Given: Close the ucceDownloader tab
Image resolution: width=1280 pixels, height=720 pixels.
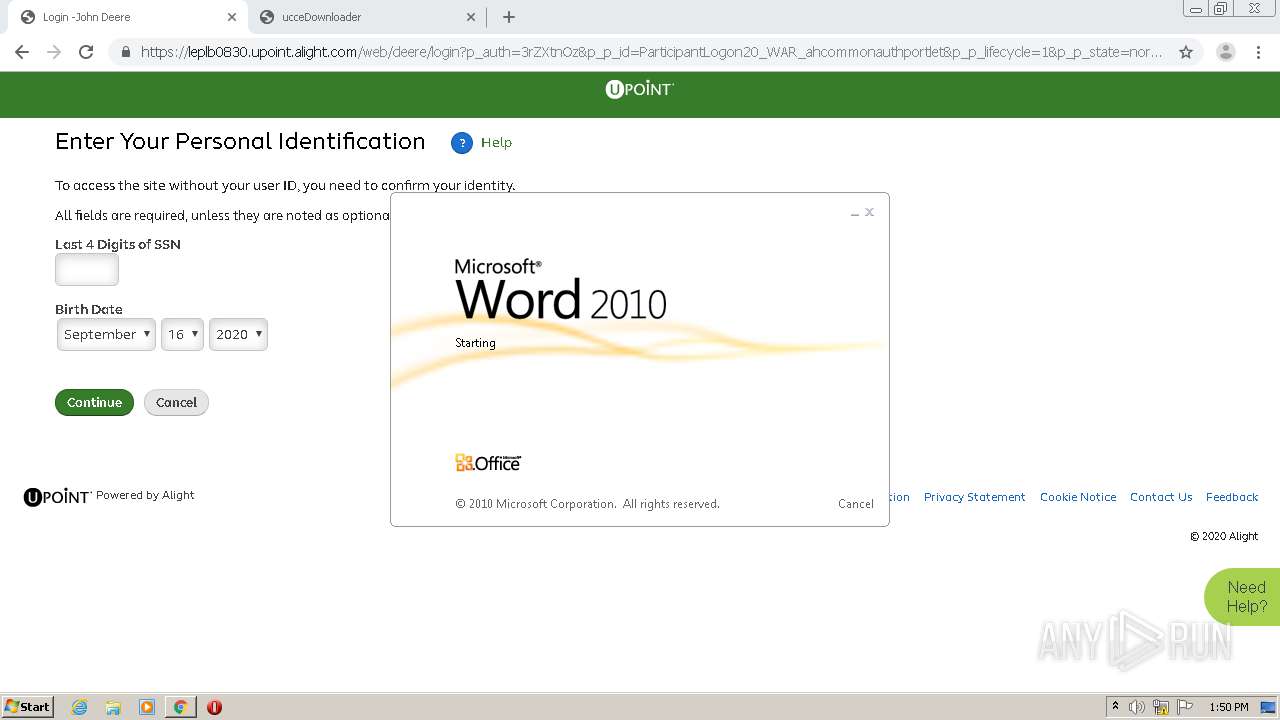Looking at the screenshot, I should coord(471,17).
